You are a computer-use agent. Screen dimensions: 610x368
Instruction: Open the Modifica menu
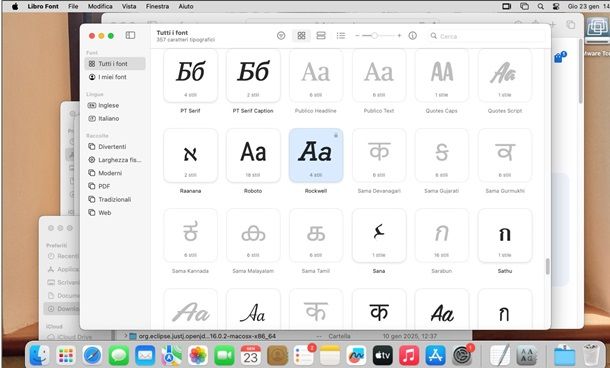point(100,6)
